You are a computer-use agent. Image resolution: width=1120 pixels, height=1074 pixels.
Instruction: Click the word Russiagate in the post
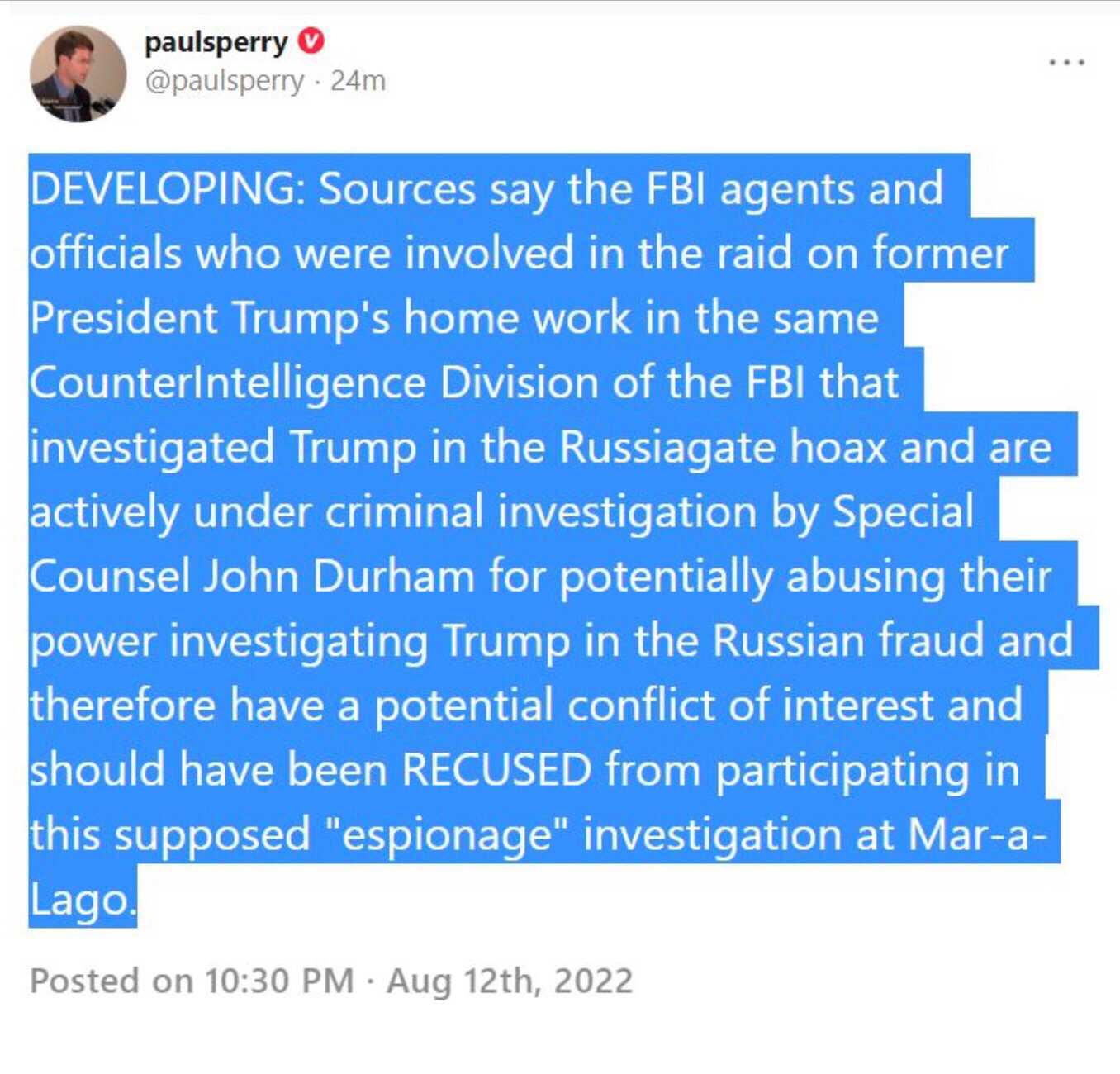[x=667, y=447]
